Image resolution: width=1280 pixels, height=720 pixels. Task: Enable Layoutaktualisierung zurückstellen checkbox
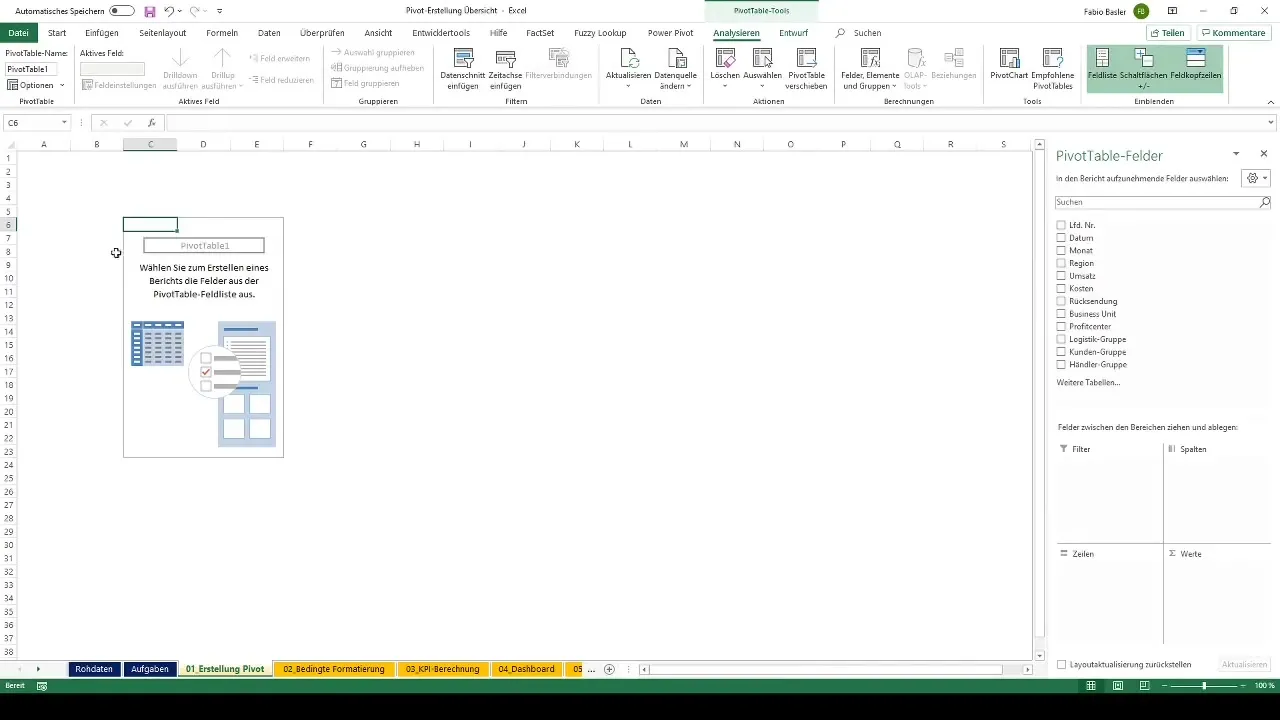coord(1061,664)
